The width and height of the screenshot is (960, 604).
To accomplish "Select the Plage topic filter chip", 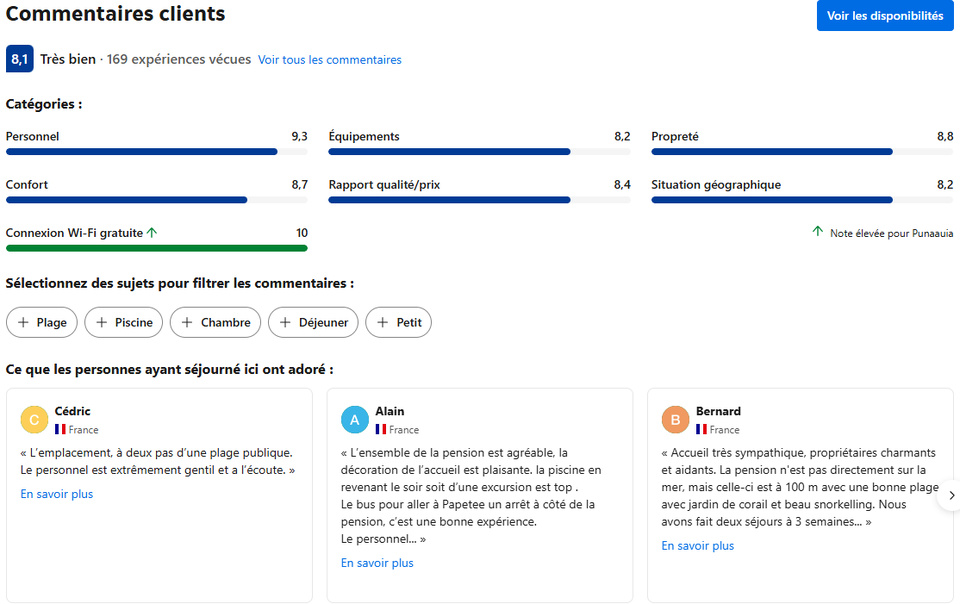I will 41,322.
